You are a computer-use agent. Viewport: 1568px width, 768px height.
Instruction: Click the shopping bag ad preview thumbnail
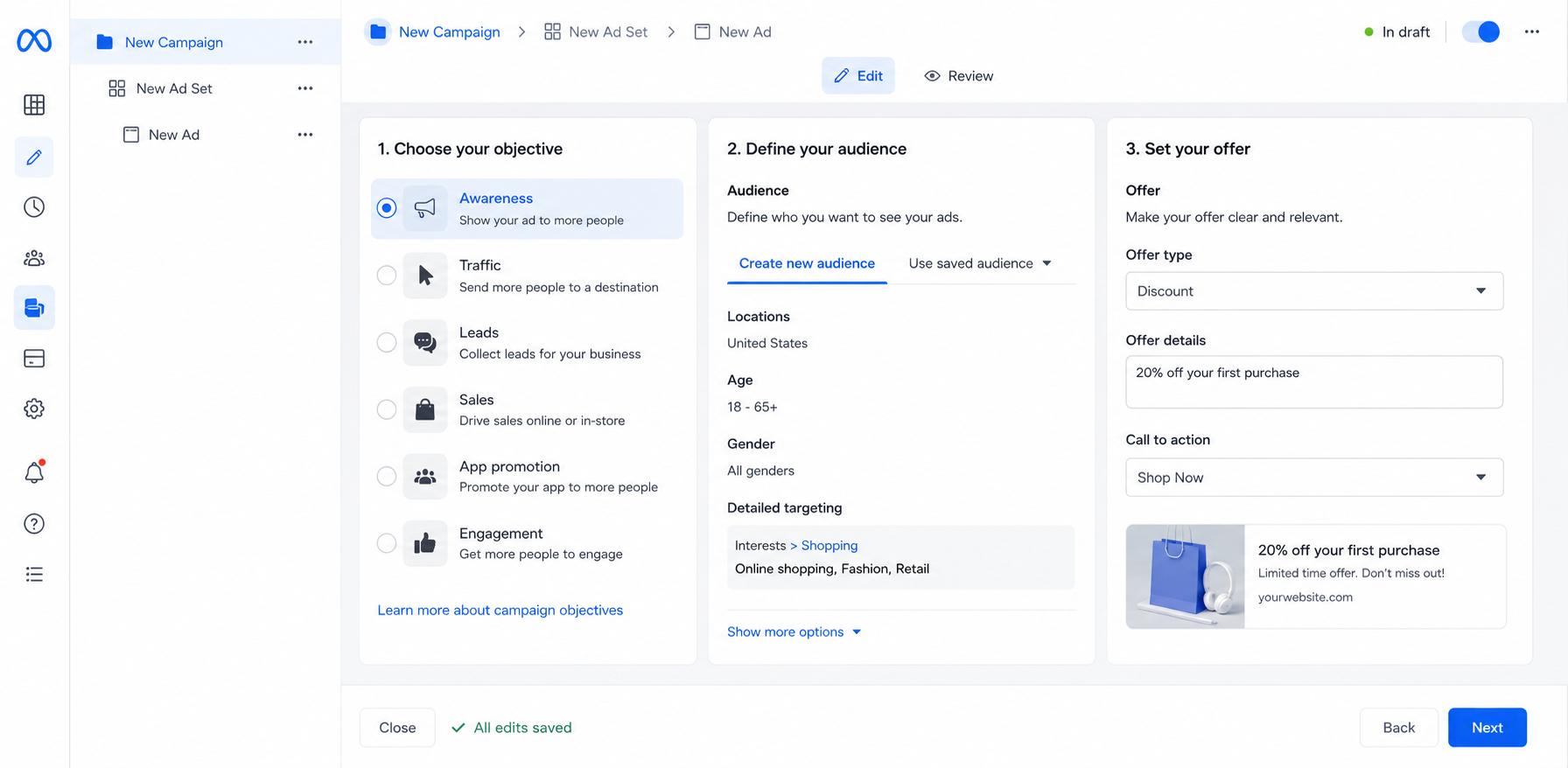point(1186,576)
